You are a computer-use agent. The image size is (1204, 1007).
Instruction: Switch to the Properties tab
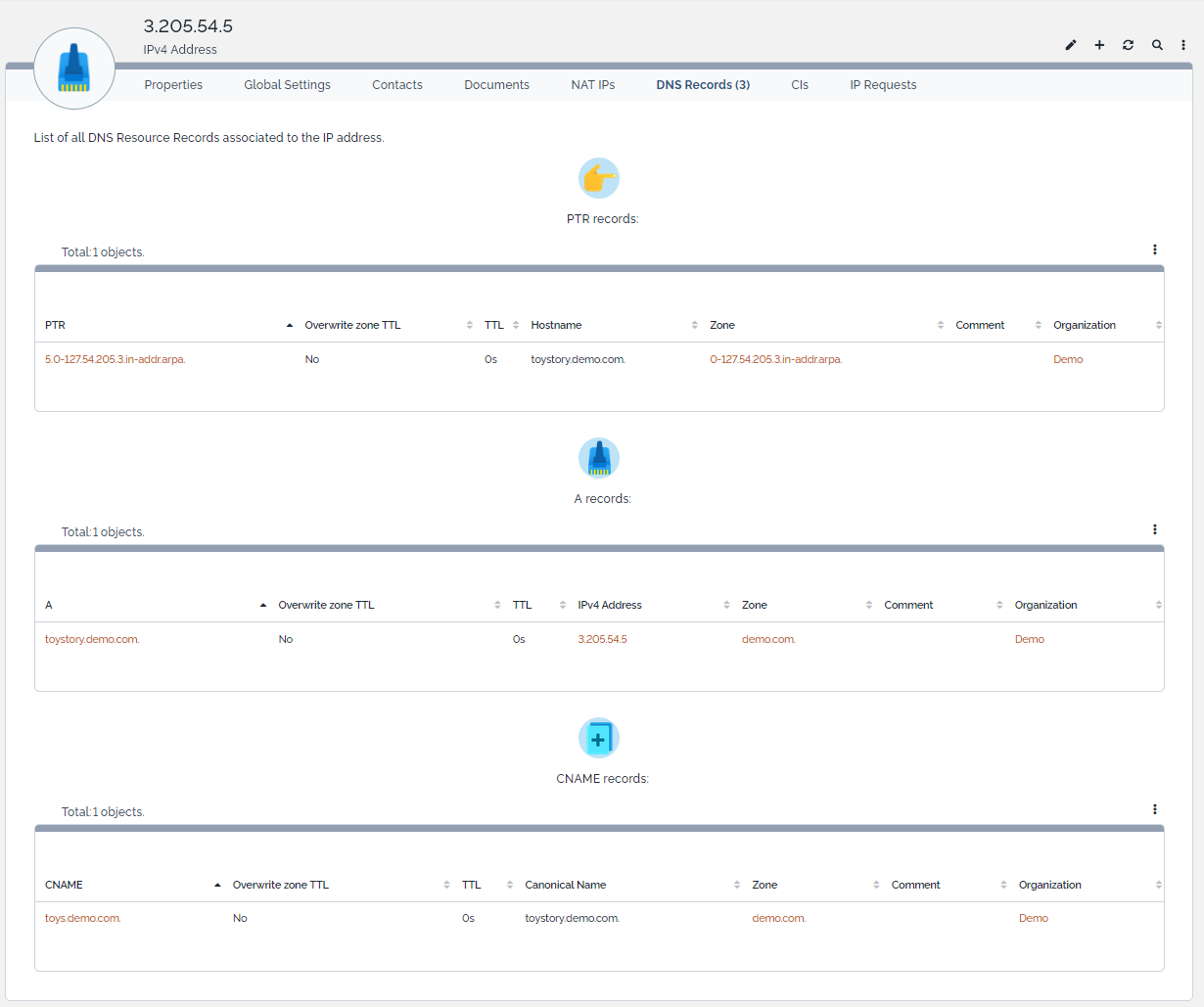coord(173,85)
